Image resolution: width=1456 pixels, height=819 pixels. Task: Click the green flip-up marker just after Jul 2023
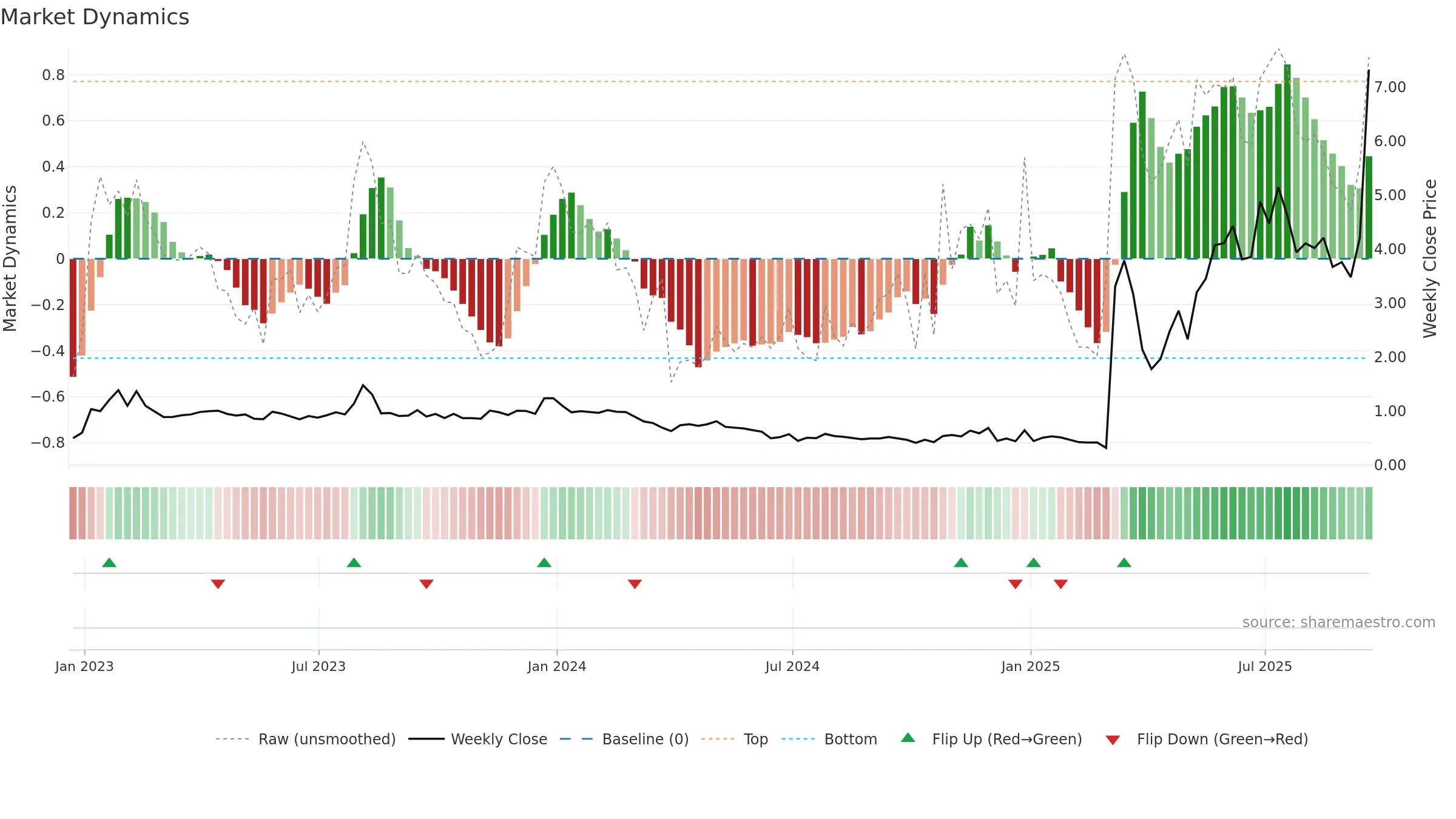(354, 562)
